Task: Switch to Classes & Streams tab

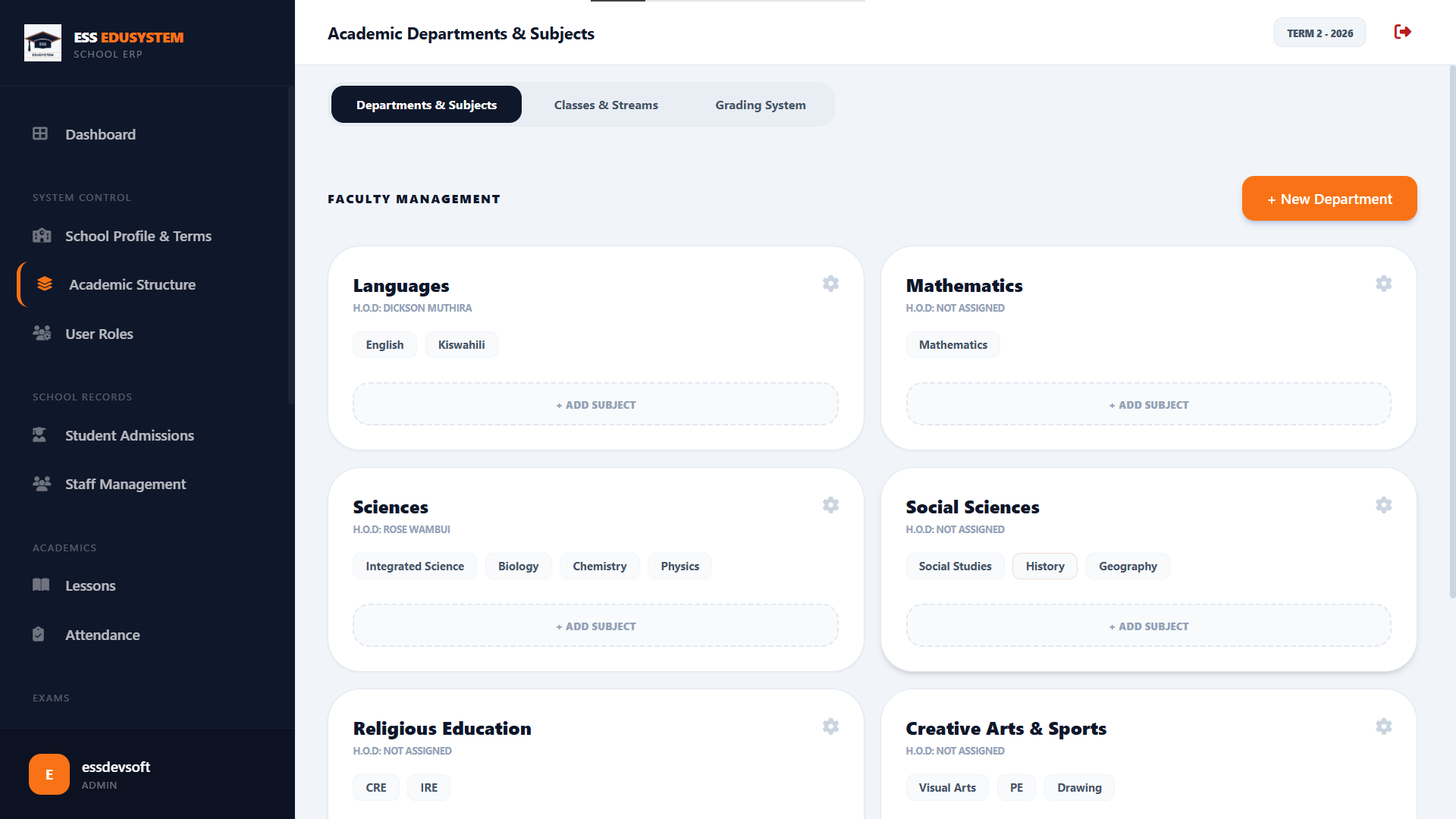Action: coord(606,105)
